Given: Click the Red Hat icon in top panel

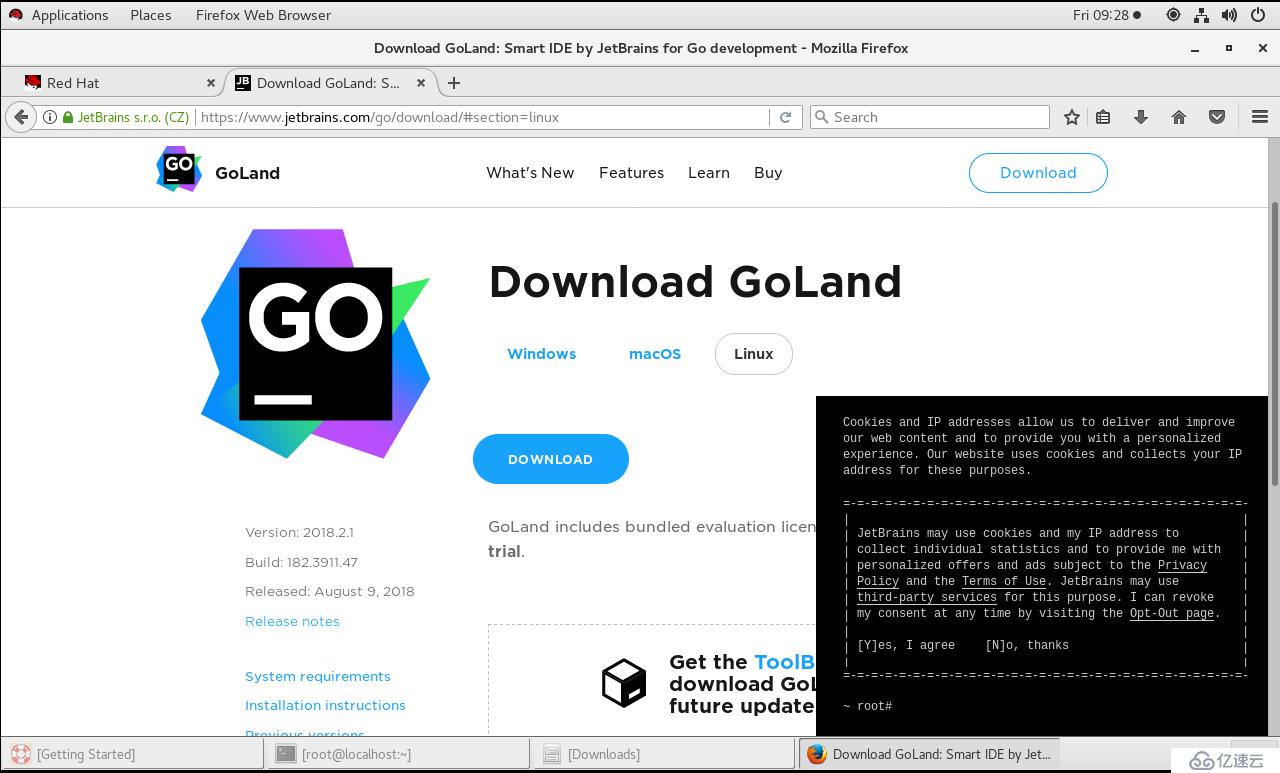Looking at the screenshot, I should [x=15, y=15].
